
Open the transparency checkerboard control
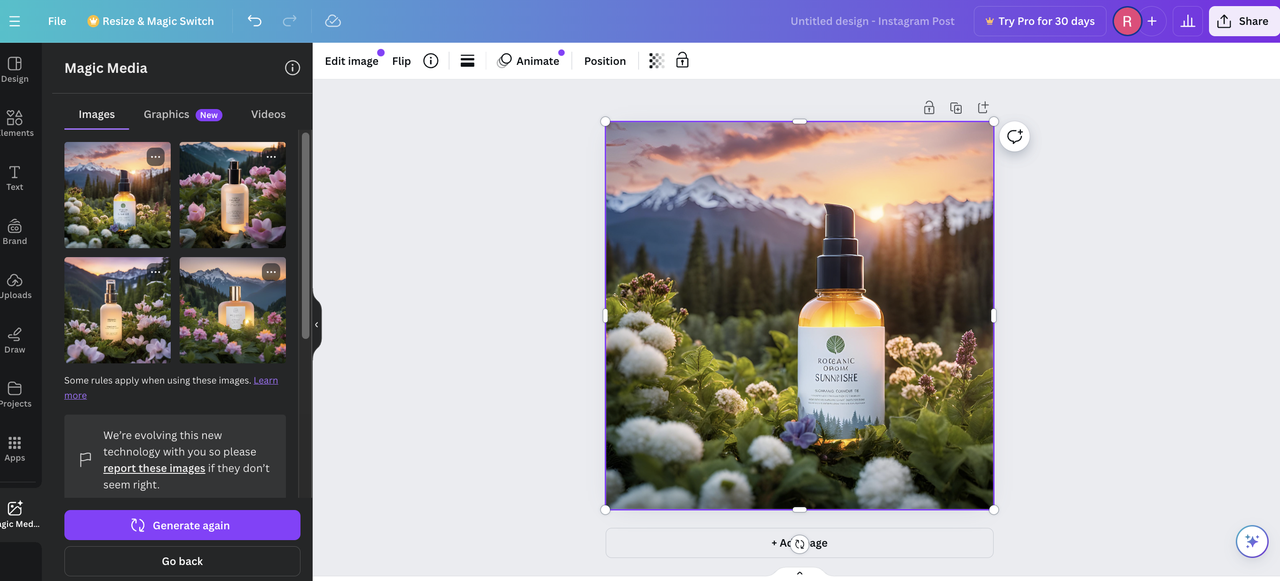(x=656, y=61)
